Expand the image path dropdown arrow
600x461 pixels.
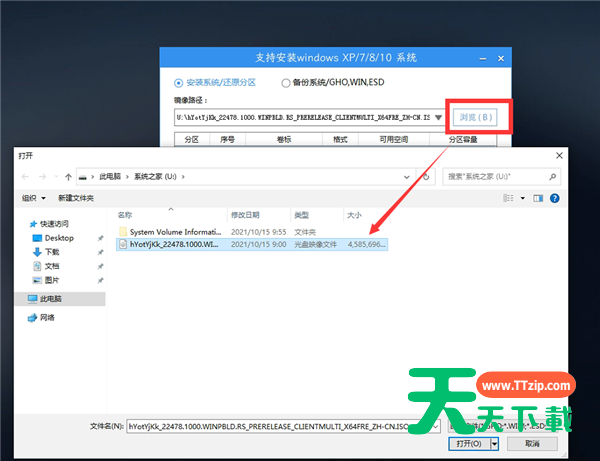click(438, 117)
